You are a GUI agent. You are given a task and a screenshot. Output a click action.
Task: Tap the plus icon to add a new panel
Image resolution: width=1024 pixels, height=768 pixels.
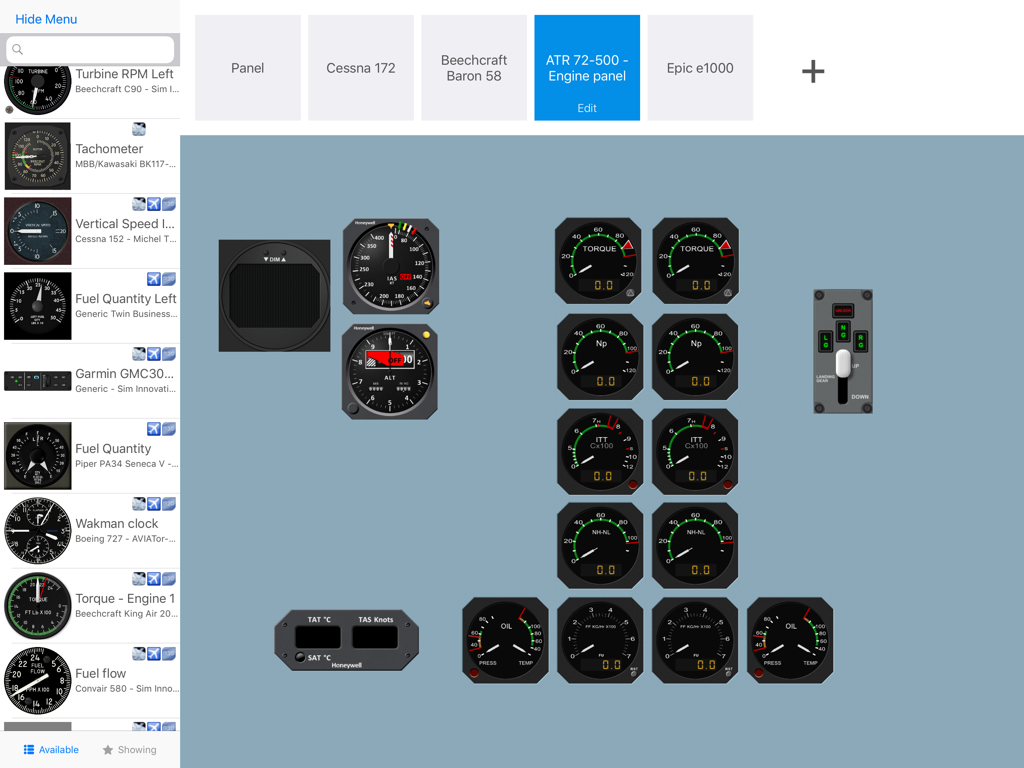tap(813, 70)
